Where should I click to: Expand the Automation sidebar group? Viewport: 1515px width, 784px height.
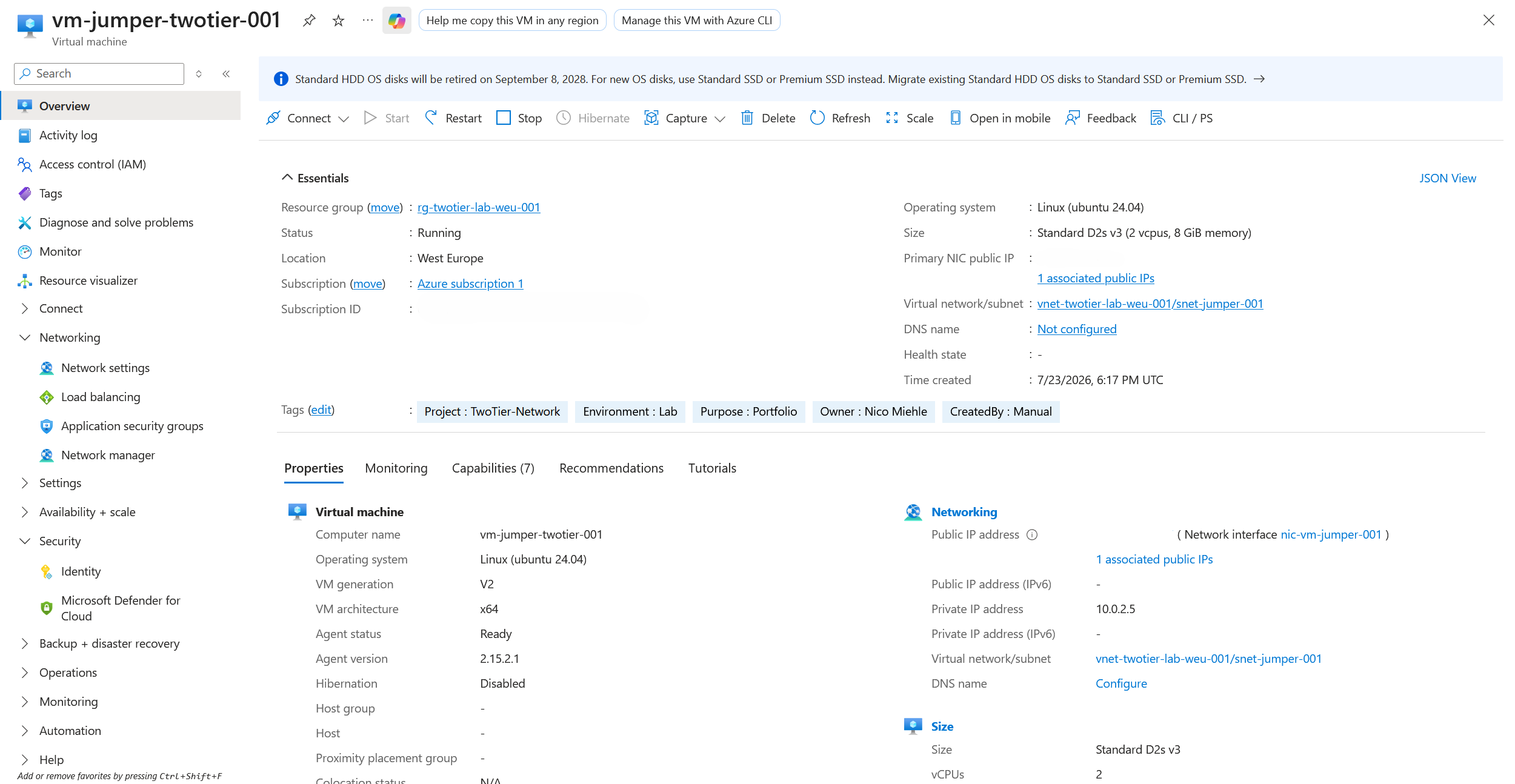coord(25,731)
